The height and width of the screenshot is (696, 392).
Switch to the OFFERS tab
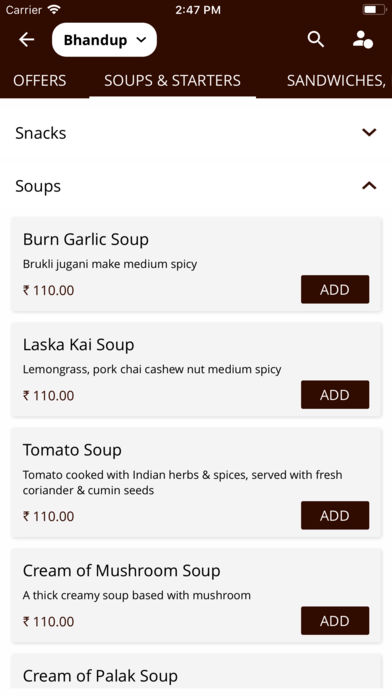(x=40, y=81)
